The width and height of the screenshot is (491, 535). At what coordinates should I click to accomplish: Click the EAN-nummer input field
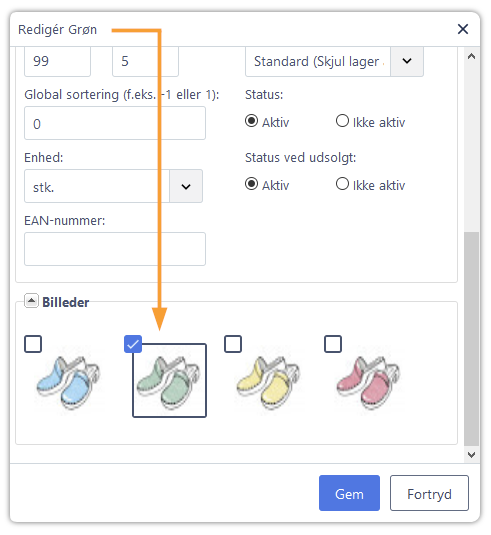(115, 249)
